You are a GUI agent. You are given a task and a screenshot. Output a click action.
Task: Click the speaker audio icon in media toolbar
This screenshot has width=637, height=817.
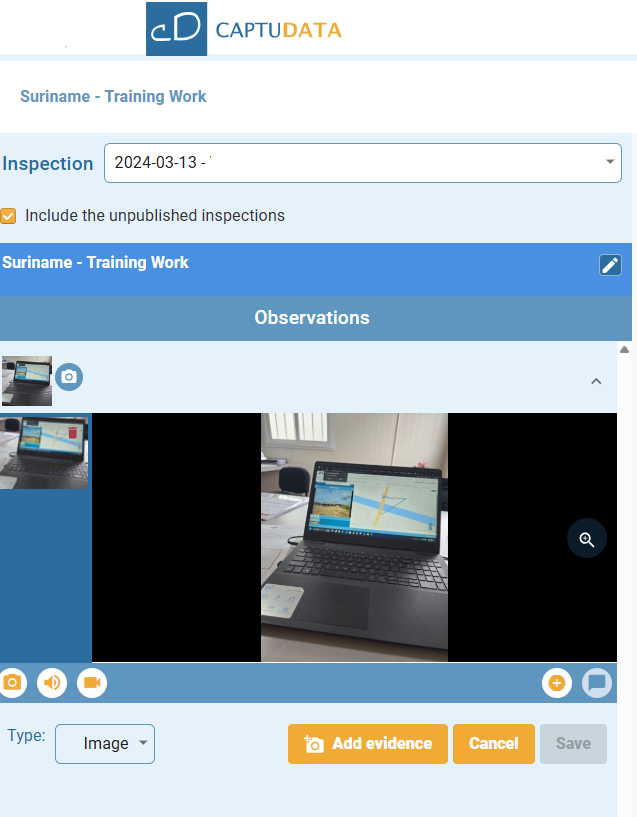[52, 683]
